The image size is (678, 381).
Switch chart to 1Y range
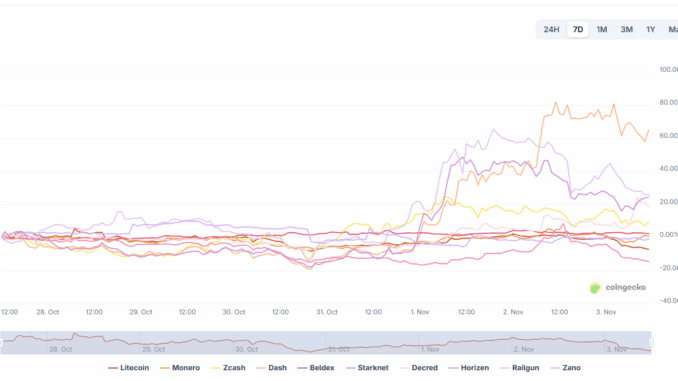(x=650, y=29)
